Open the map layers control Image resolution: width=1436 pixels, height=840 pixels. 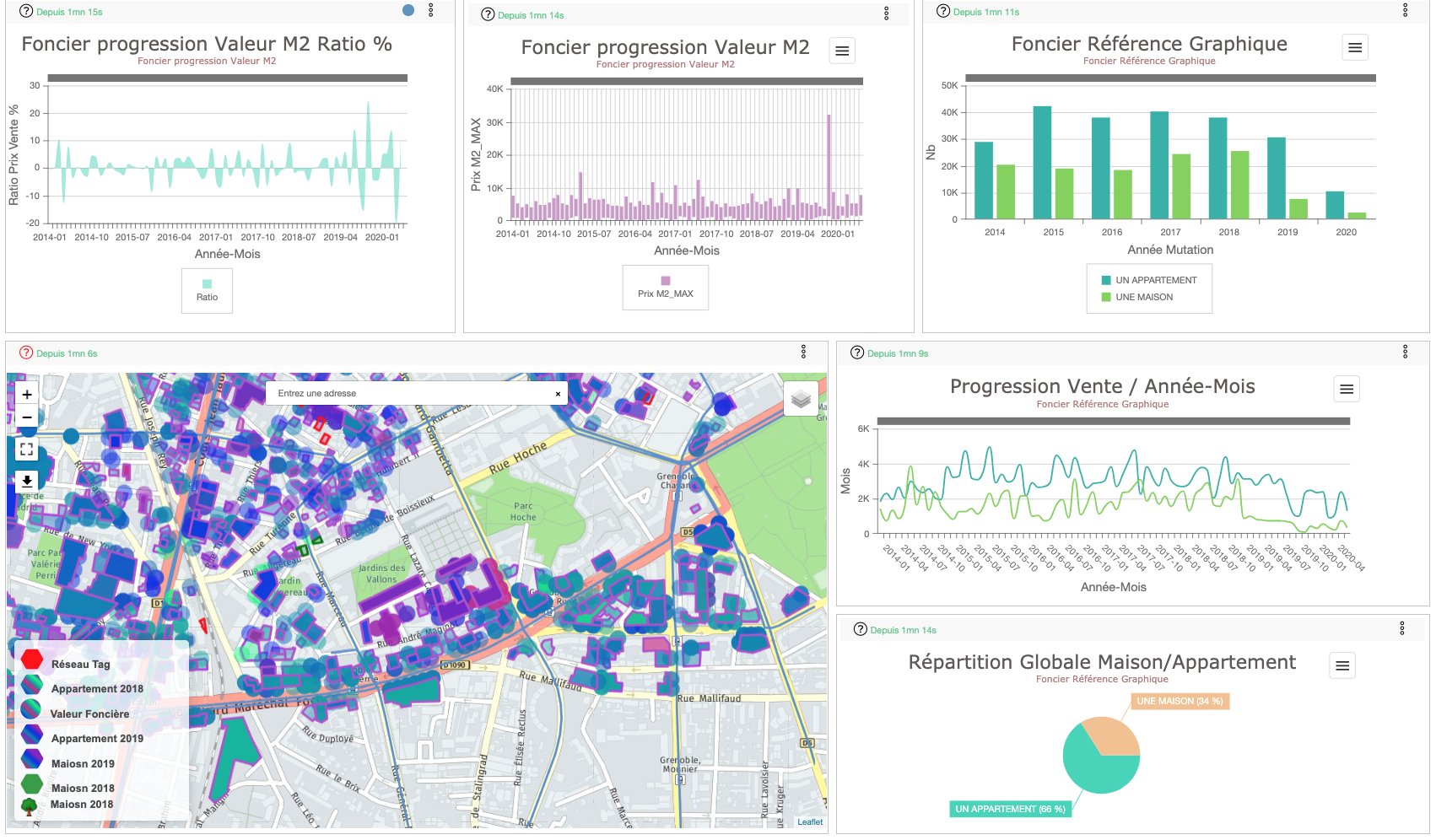[801, 399]
